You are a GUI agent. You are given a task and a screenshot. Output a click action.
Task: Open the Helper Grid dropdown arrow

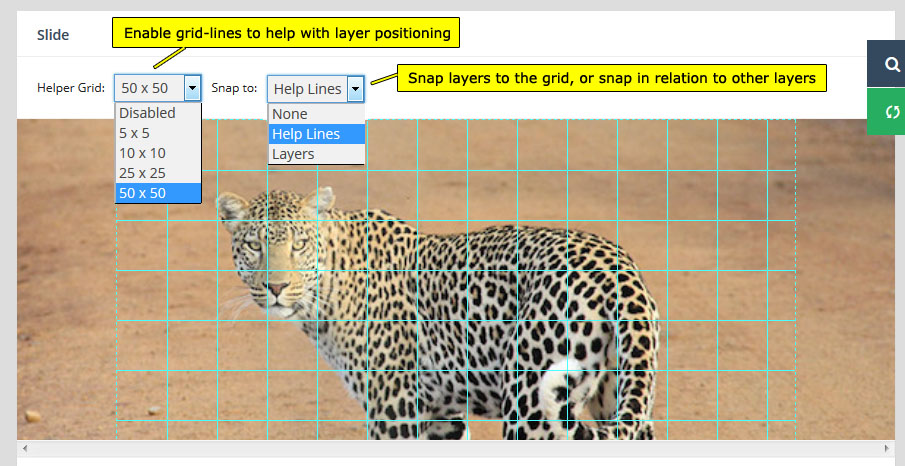192,88
